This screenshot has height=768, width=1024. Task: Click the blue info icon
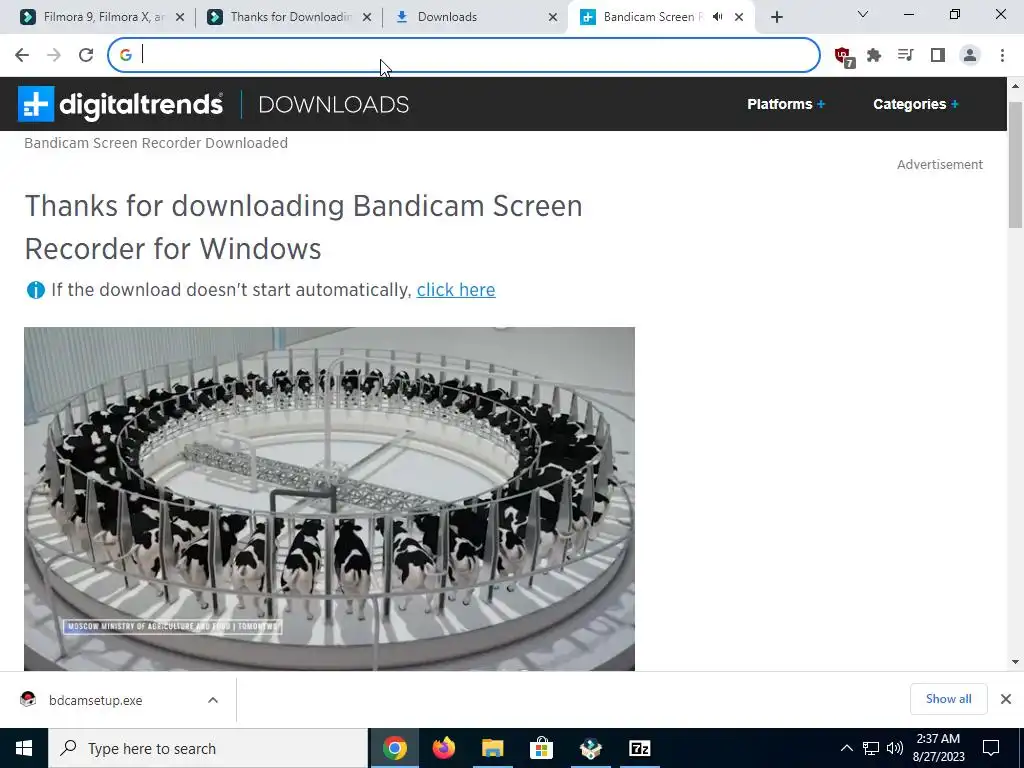(35, 290)
